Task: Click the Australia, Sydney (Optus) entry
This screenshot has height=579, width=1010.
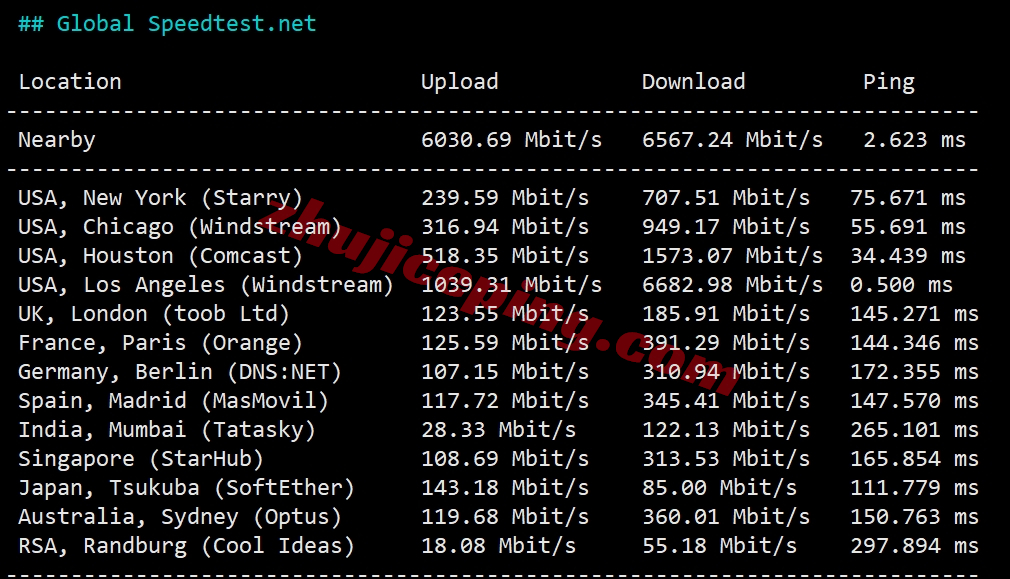Action: (180, 517)
